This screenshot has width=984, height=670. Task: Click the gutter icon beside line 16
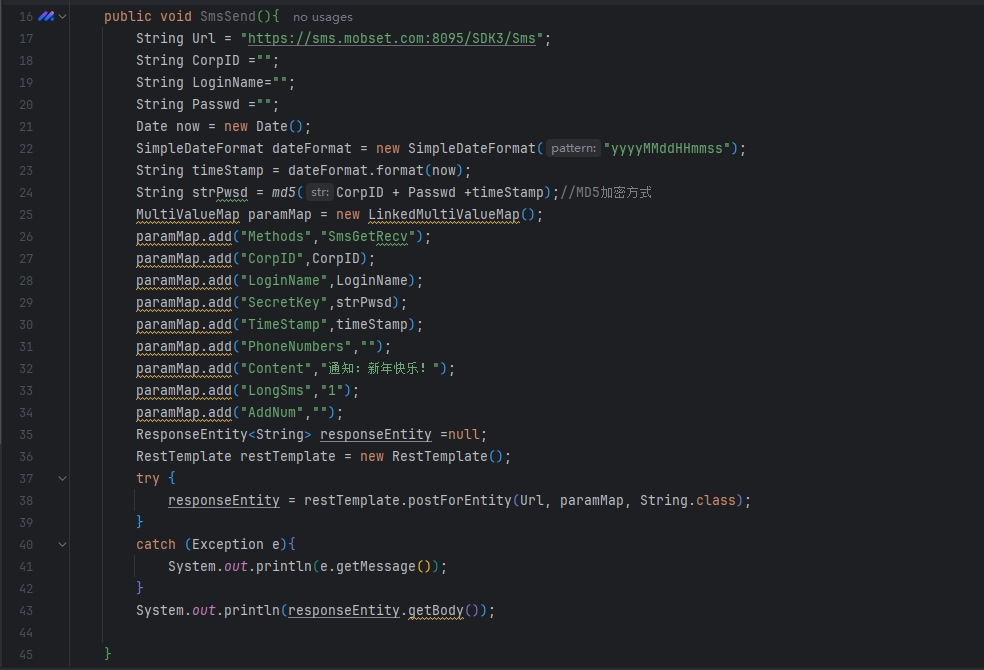tap(46, 17)
